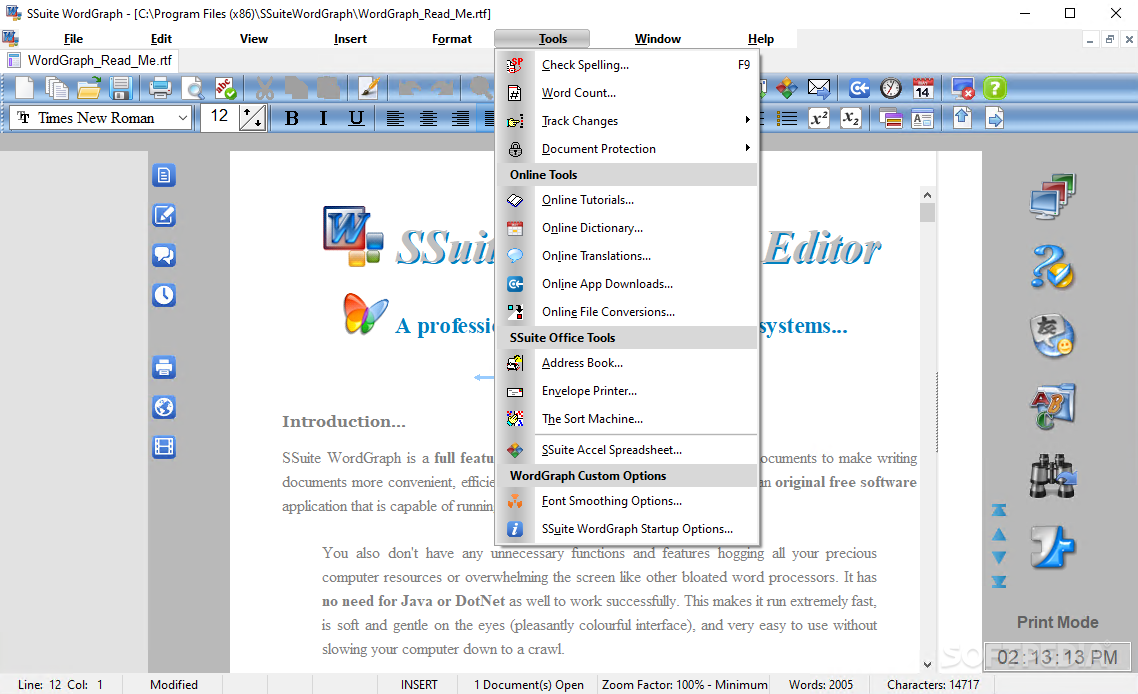Click the font size up/down stepper
The width and height of the screenshot is (1138, 694).
252,118
